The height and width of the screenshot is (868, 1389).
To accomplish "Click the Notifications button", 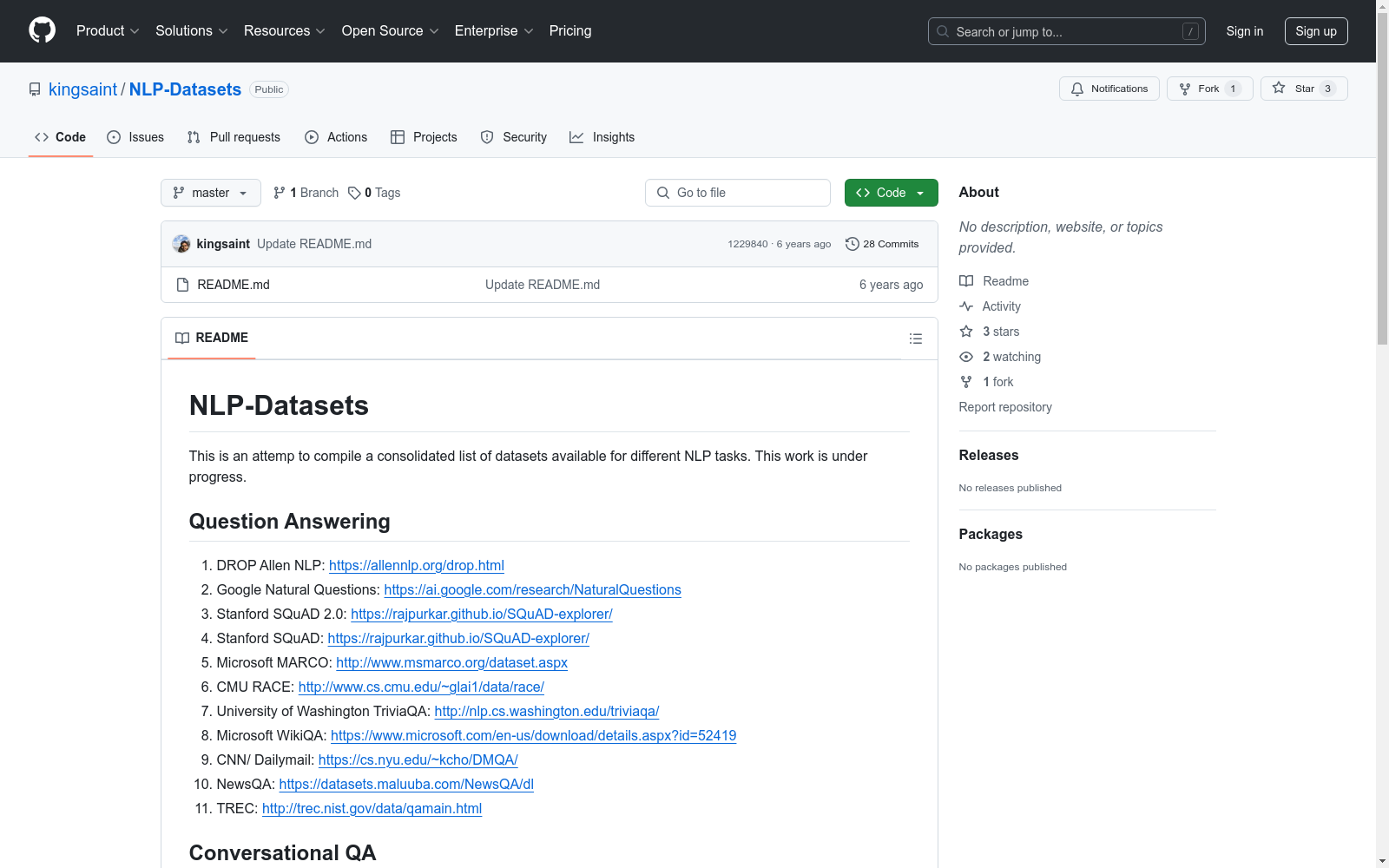I will pos(1109,89).
